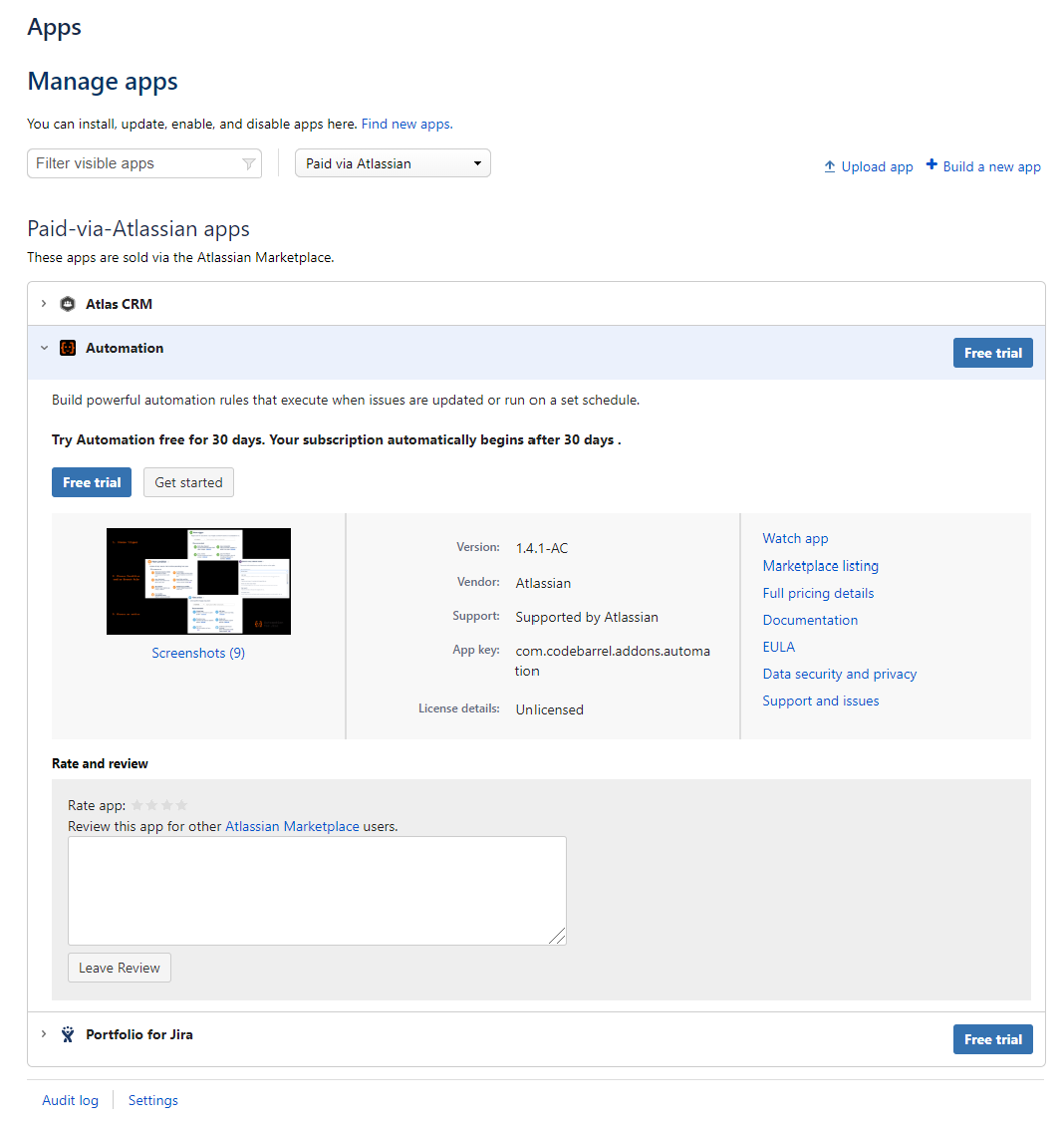Click the Atlas CRM app icon
The height and width of the screenshot is (1124, 1064).
(x=68, y=304)
